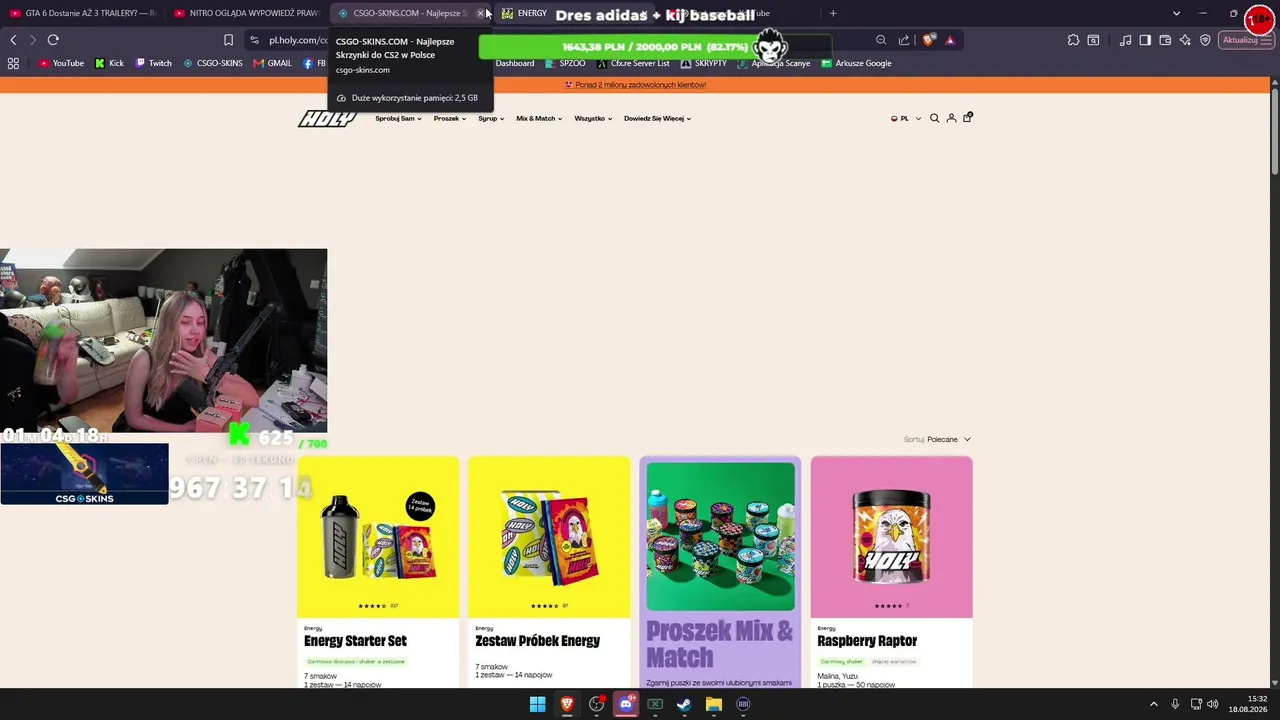The width and height of the screenshot is (1280, 720).
Task: Open the Brave Wallet icon
Action: (x=1165, y=40)
